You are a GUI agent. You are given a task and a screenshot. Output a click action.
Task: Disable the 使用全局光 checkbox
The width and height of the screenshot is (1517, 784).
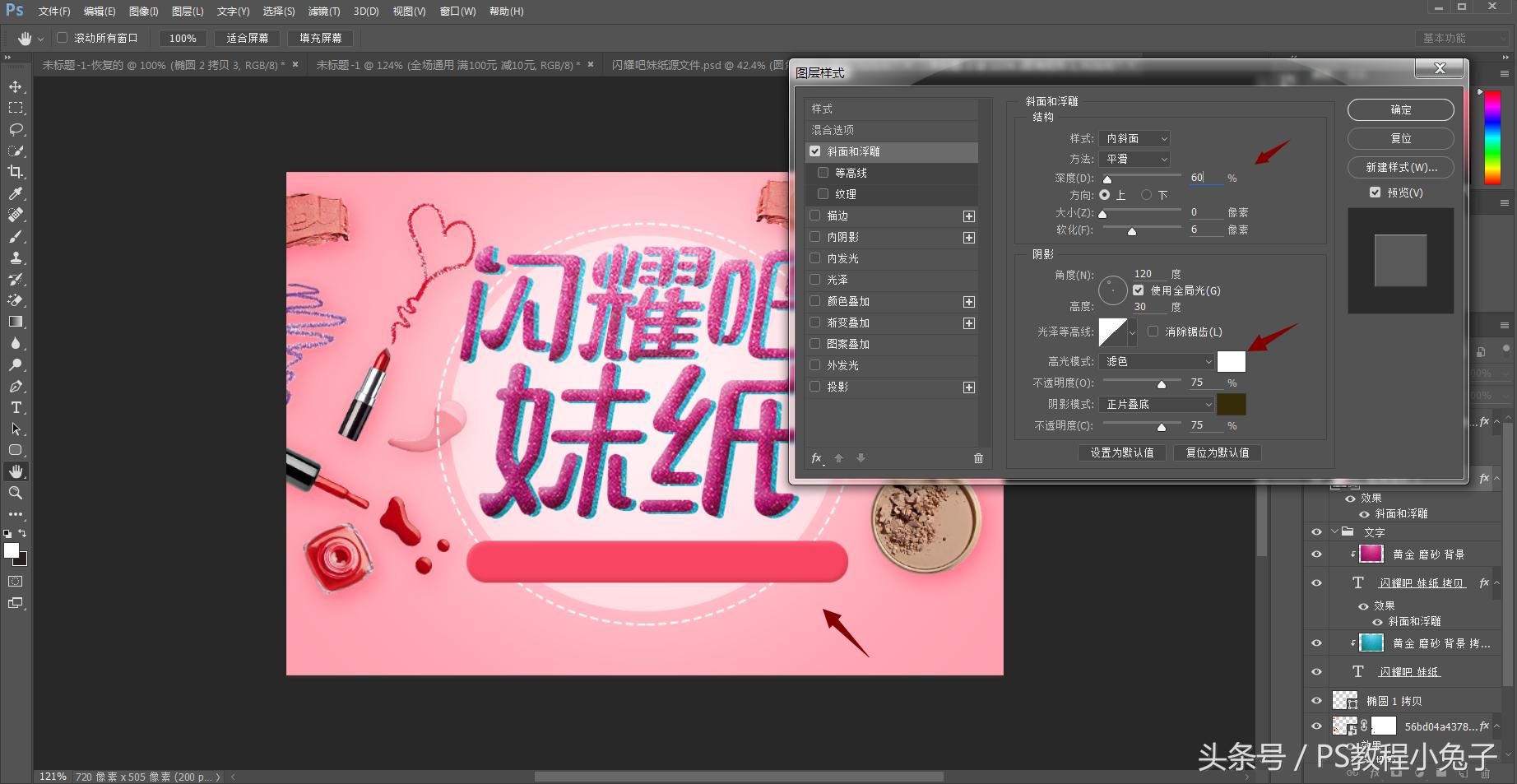pos(1139,290)
